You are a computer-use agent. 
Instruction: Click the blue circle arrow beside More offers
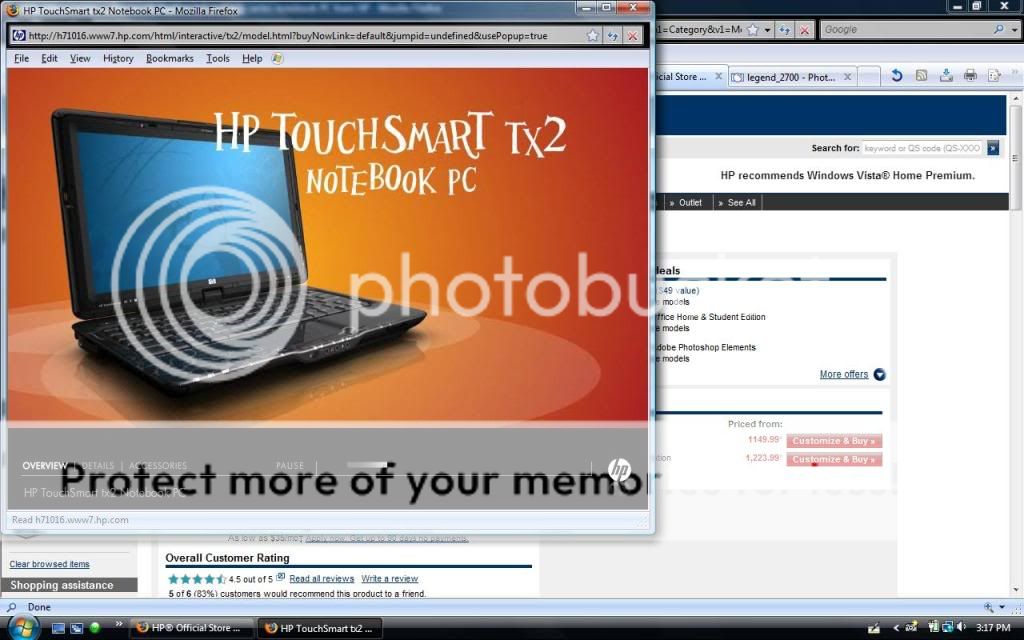[880, 374]
